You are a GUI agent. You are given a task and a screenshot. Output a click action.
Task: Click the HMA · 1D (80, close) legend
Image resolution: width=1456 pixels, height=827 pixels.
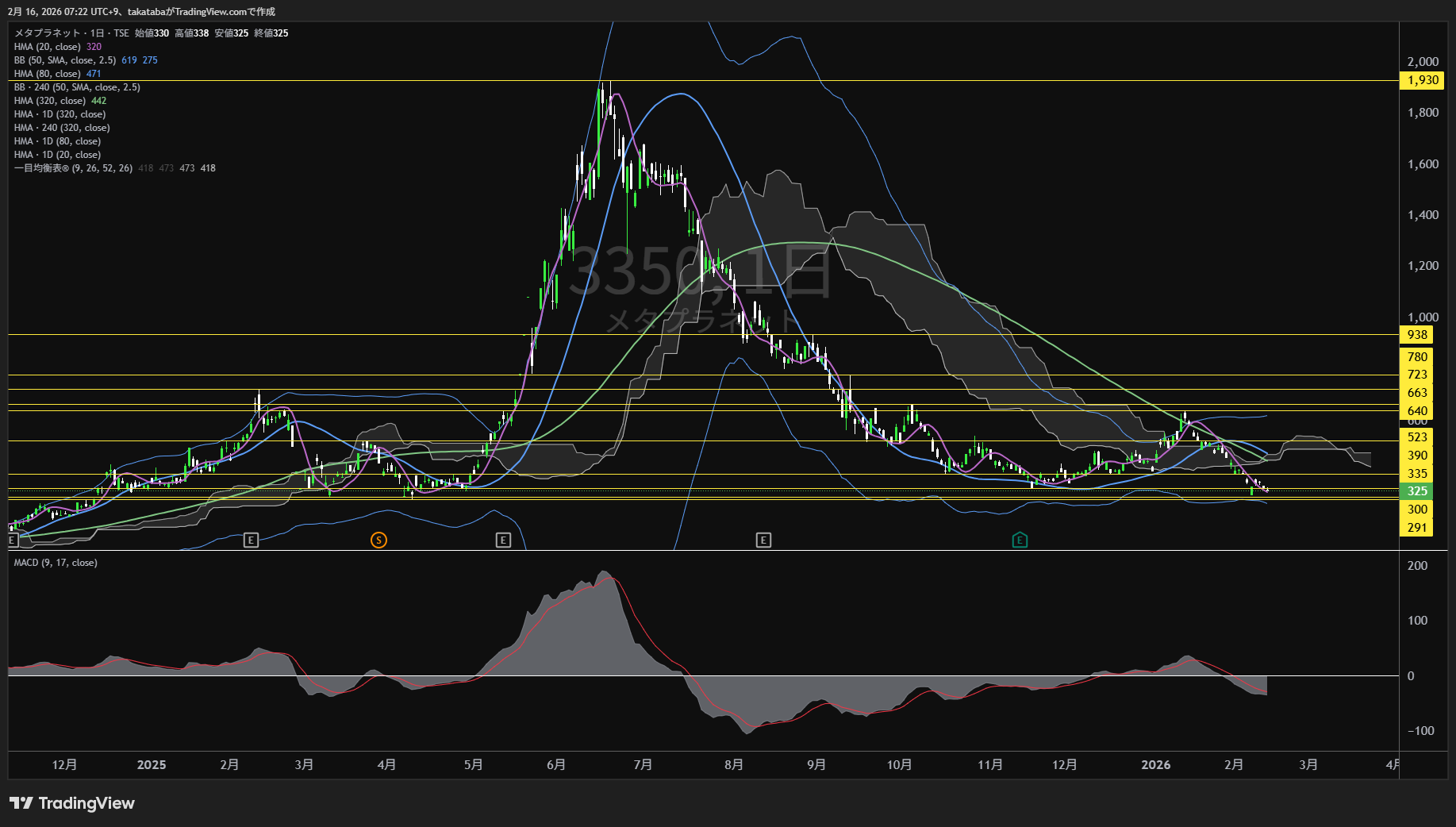pos(57,141)
